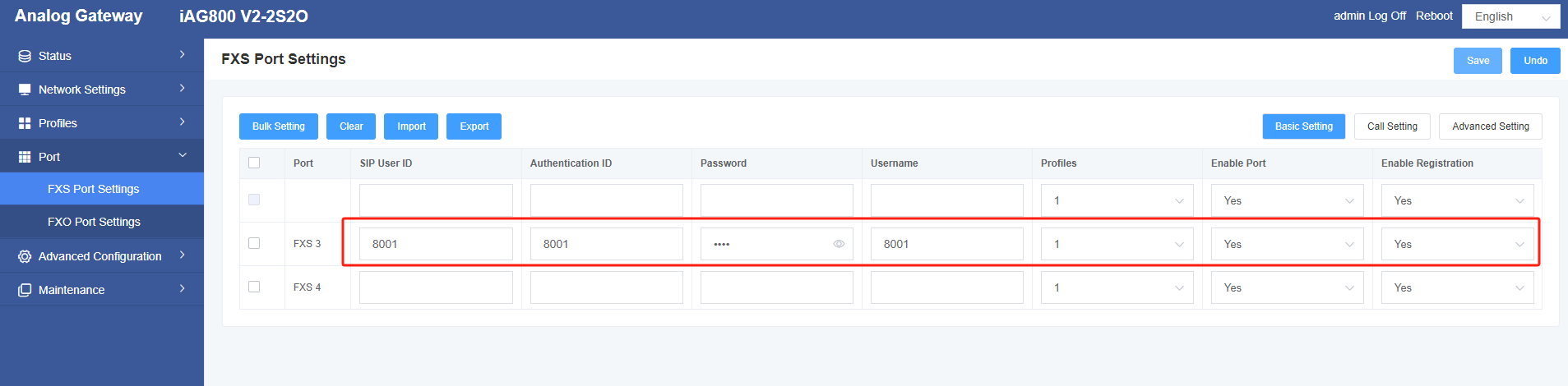Click the Network Settings monitor icon
The width and height of the screenshot is (1568, 386).
[x=25, y=90]
